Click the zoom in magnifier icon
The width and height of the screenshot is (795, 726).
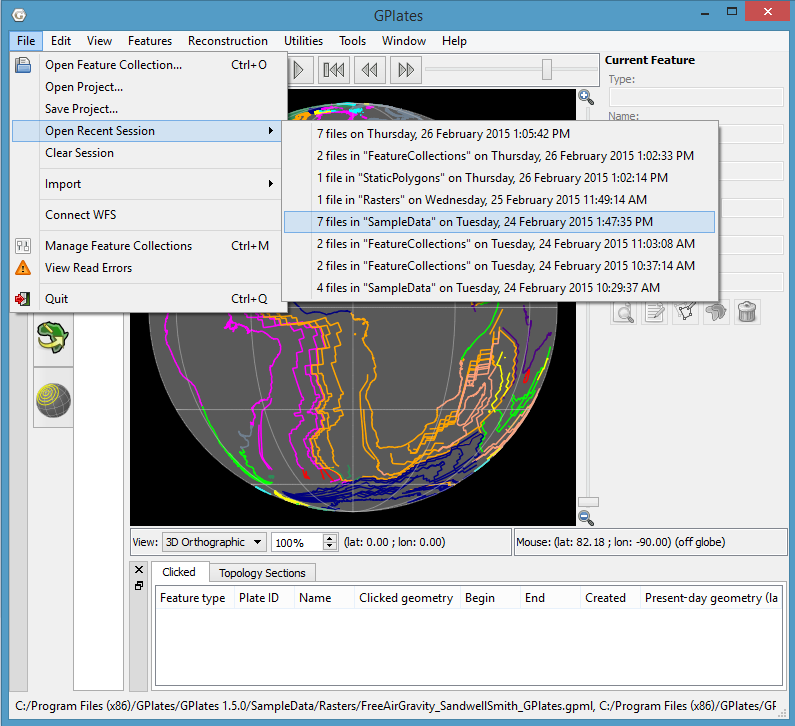click(x=586, y=96)
